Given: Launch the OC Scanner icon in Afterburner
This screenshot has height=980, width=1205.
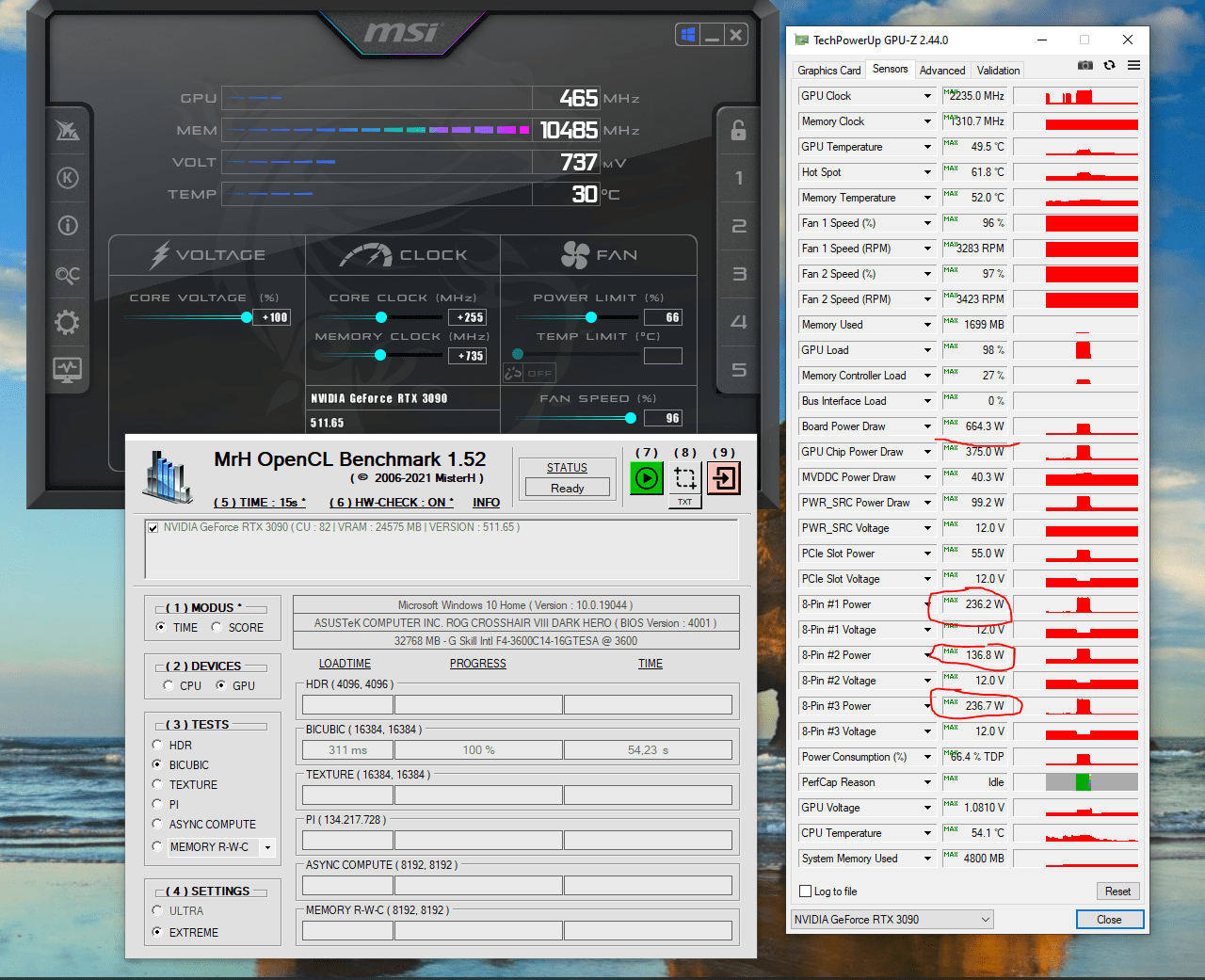Looking at the screenshot, I should pos(68,275).
